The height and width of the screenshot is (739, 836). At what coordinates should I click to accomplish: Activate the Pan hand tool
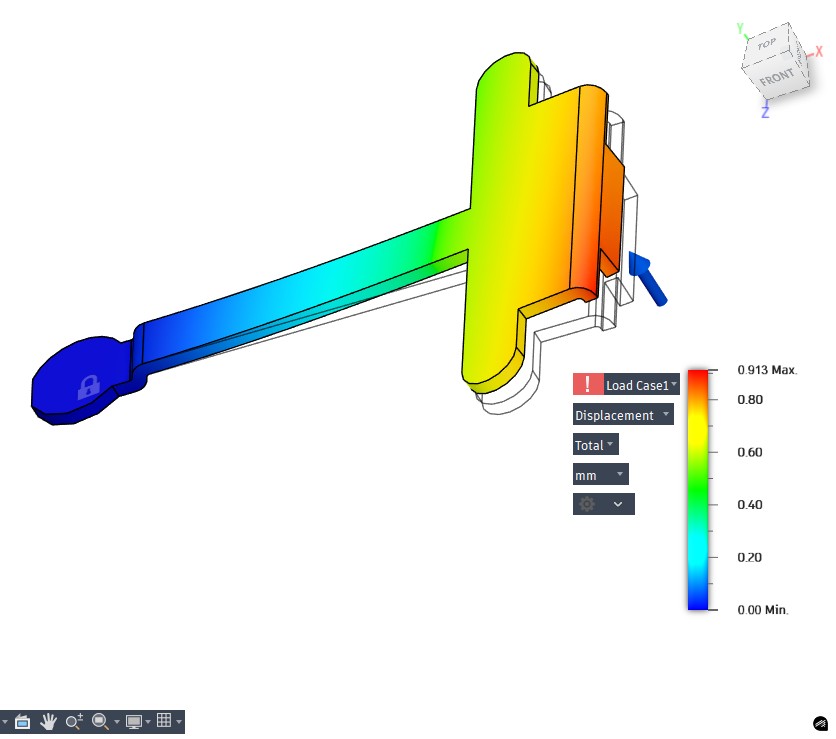coord(48,721)
